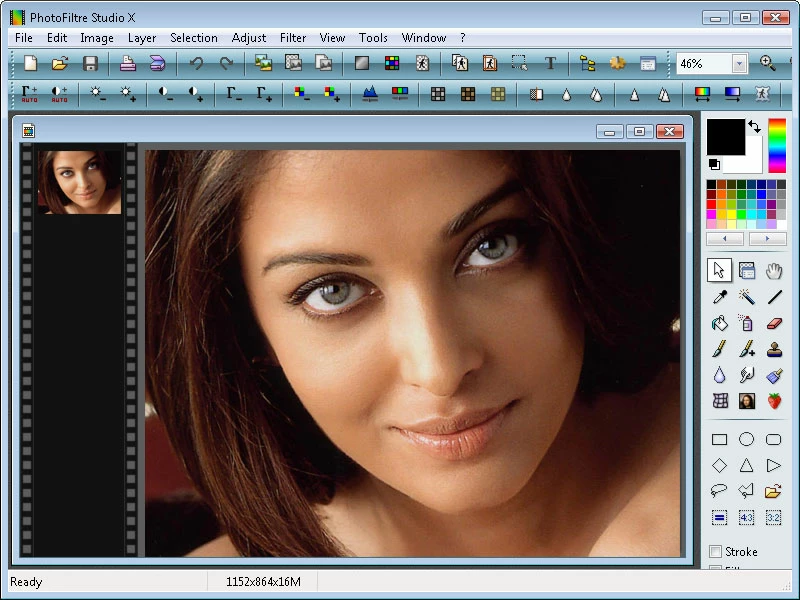The width and height of the screenshot is (800, 600).
Task: Print the current photo
Action: tap(128, 63)
